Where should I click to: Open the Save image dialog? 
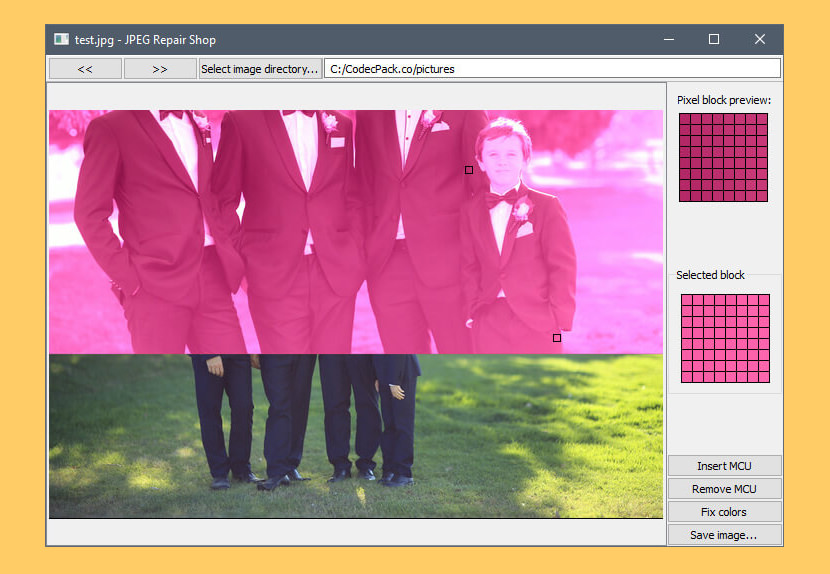click(724, 535)
